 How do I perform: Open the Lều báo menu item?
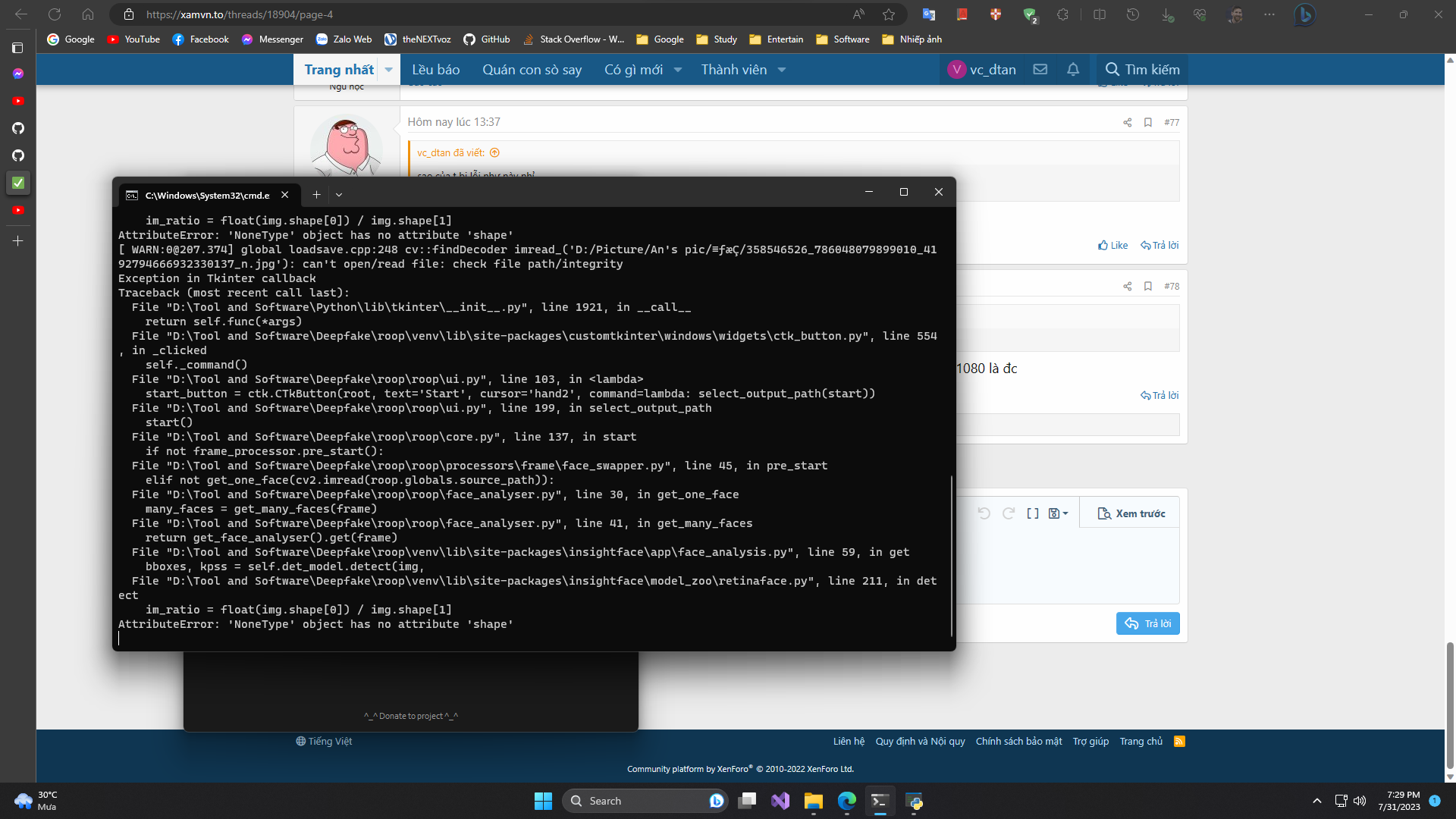click(x=435, y=70)
